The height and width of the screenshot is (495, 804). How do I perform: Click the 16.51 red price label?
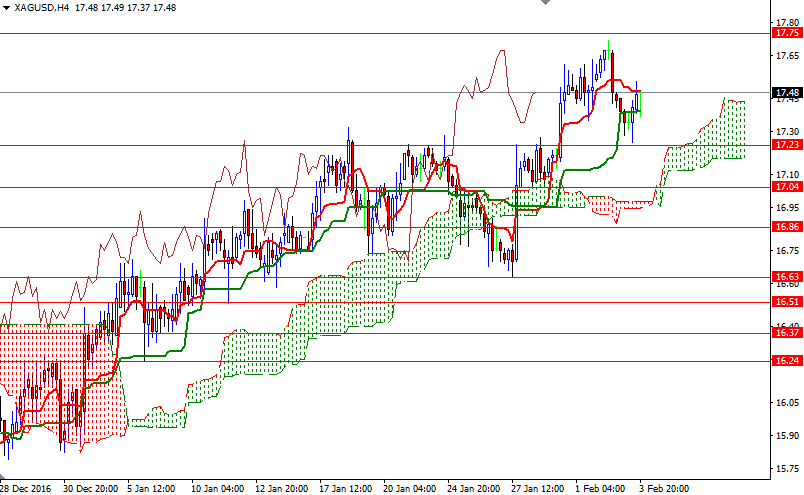point(787,302)
